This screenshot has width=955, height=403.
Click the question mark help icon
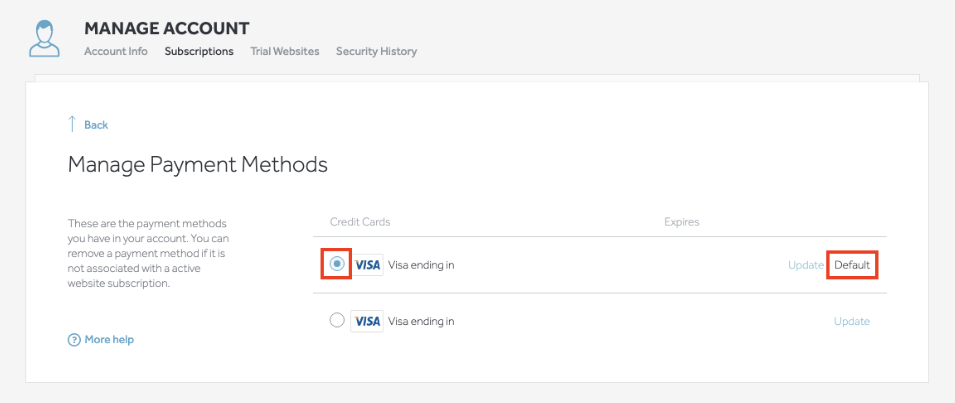(x=74, y=340)
